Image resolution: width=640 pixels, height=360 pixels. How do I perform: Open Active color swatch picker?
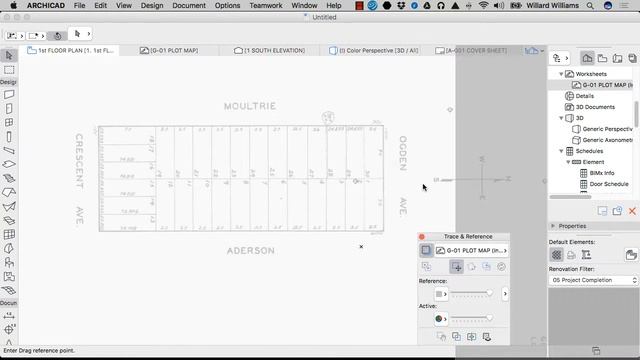[x=441, y=319]
